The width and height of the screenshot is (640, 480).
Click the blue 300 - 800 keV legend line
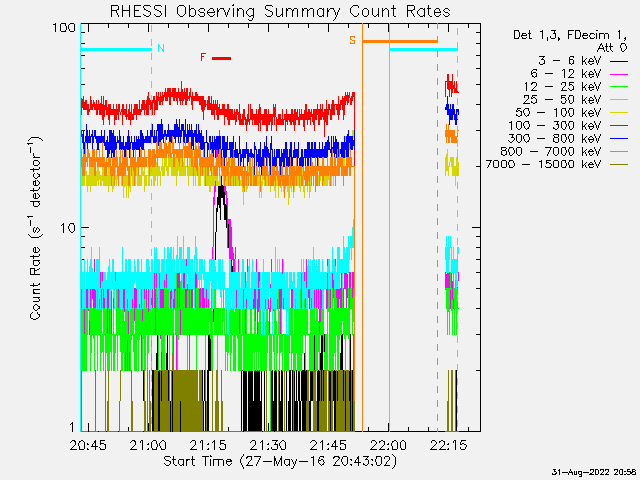pos(619,139)
